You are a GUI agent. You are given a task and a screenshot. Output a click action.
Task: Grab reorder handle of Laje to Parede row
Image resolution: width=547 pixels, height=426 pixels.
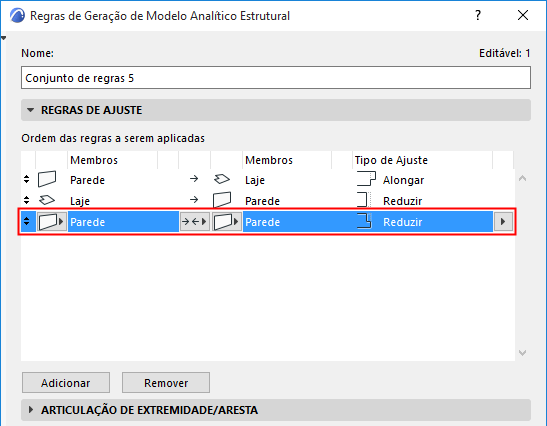(27, 200)
